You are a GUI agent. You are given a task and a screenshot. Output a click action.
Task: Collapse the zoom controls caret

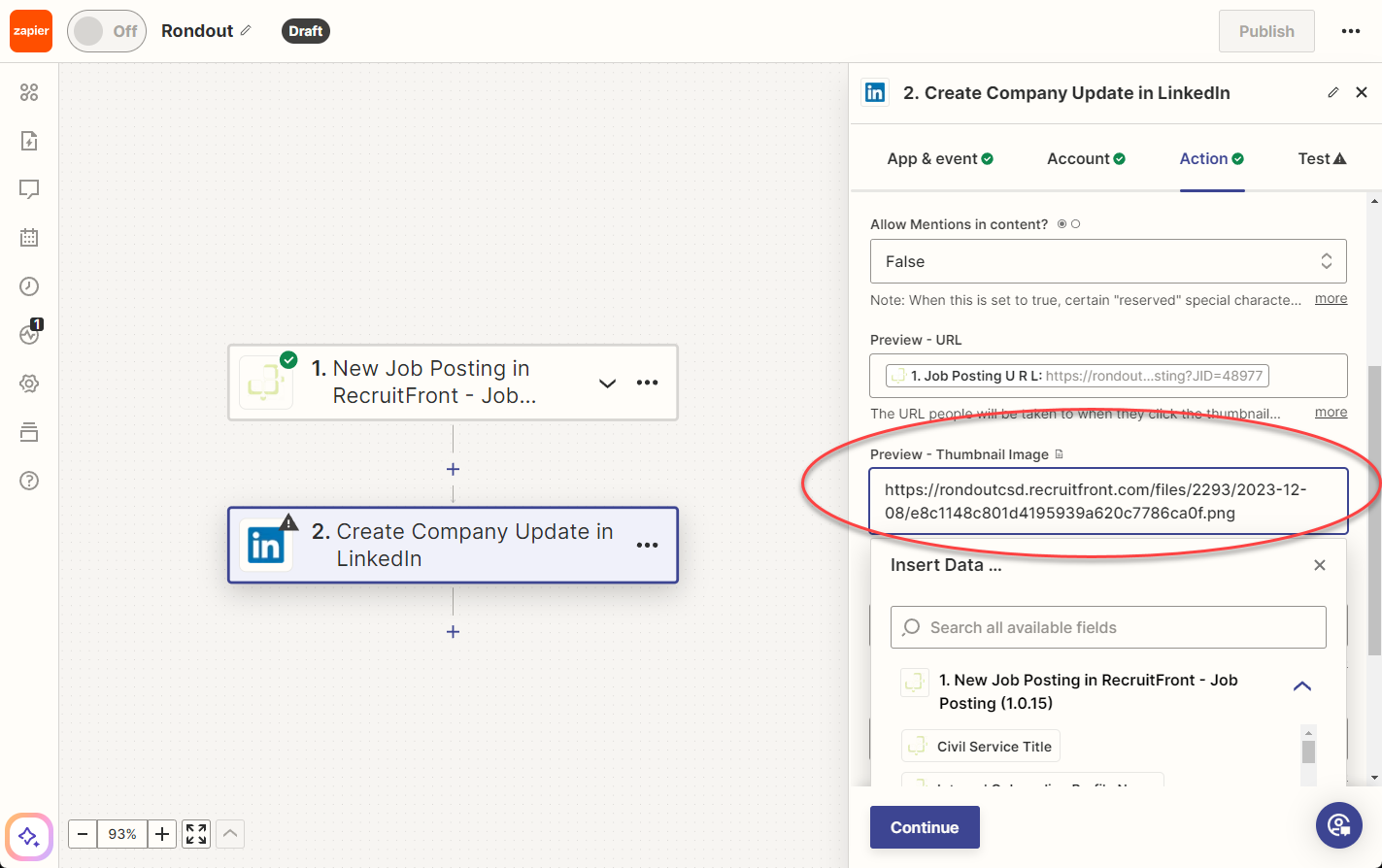tap(230, 834)
